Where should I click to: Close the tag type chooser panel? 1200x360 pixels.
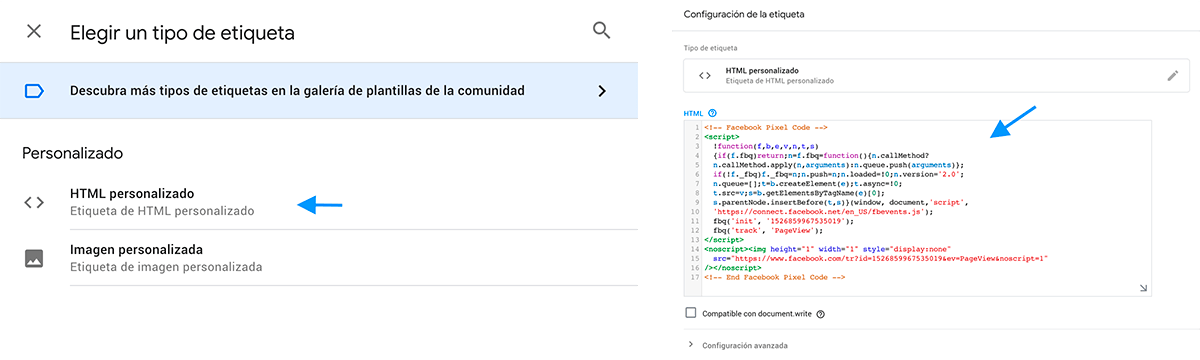[x=34, y=31]
